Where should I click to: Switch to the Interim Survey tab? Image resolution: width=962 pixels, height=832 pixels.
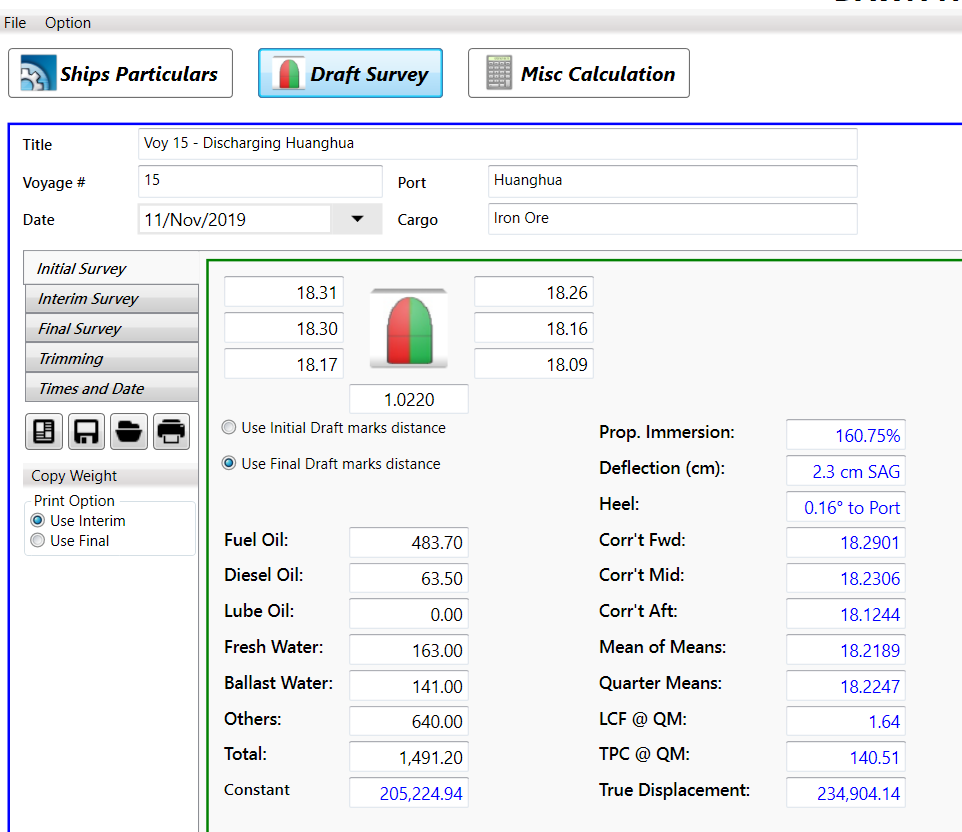tap(111, 299)
